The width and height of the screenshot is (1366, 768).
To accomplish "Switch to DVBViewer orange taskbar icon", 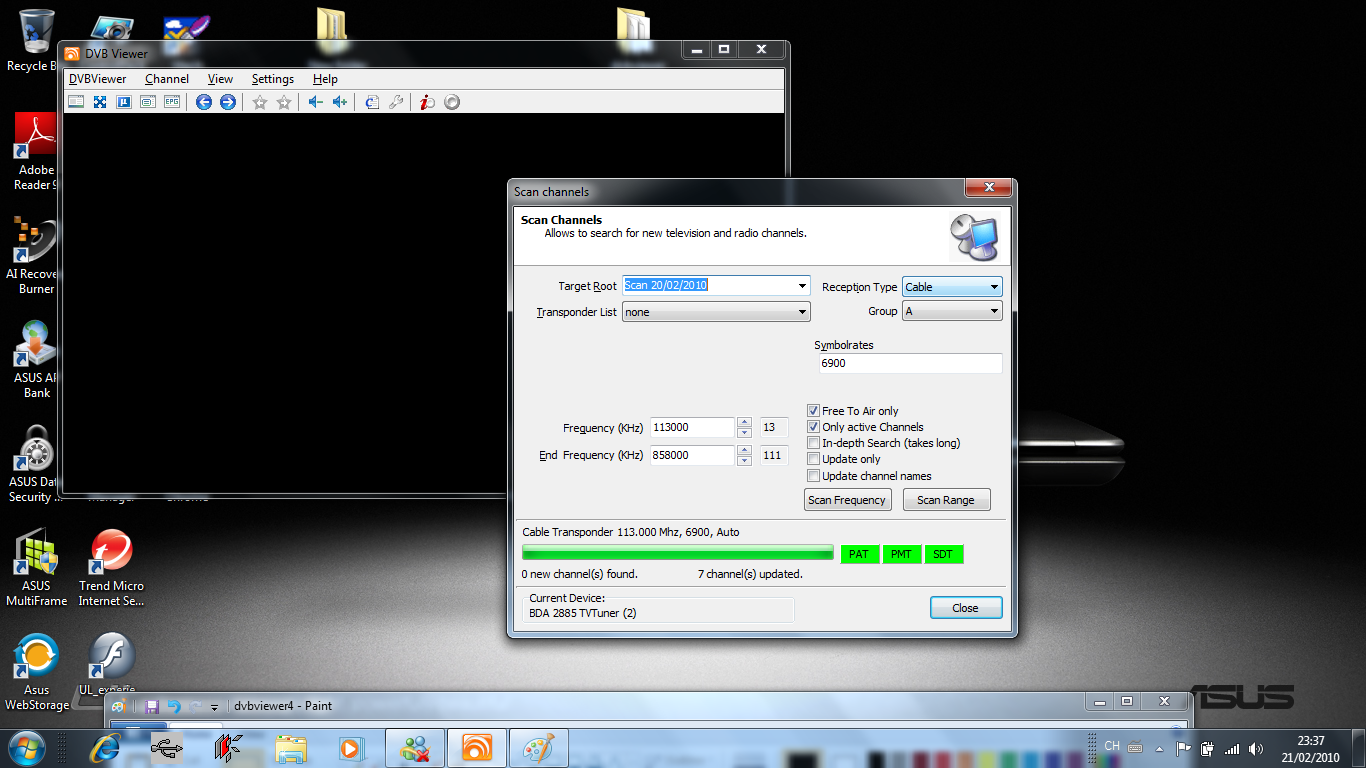I will (477, 748).
